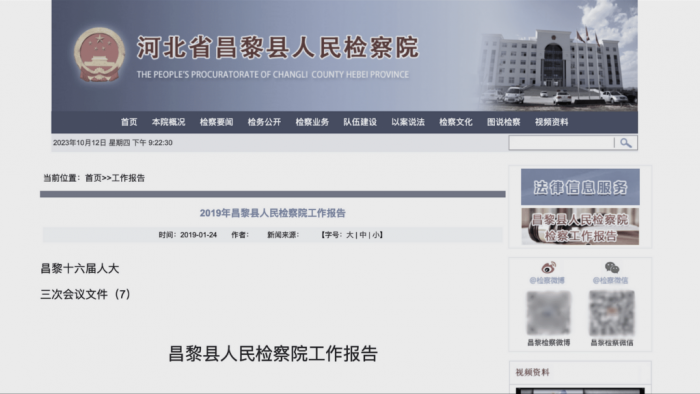Click the 工作报告 breadcrumb link

pos(128,178)
